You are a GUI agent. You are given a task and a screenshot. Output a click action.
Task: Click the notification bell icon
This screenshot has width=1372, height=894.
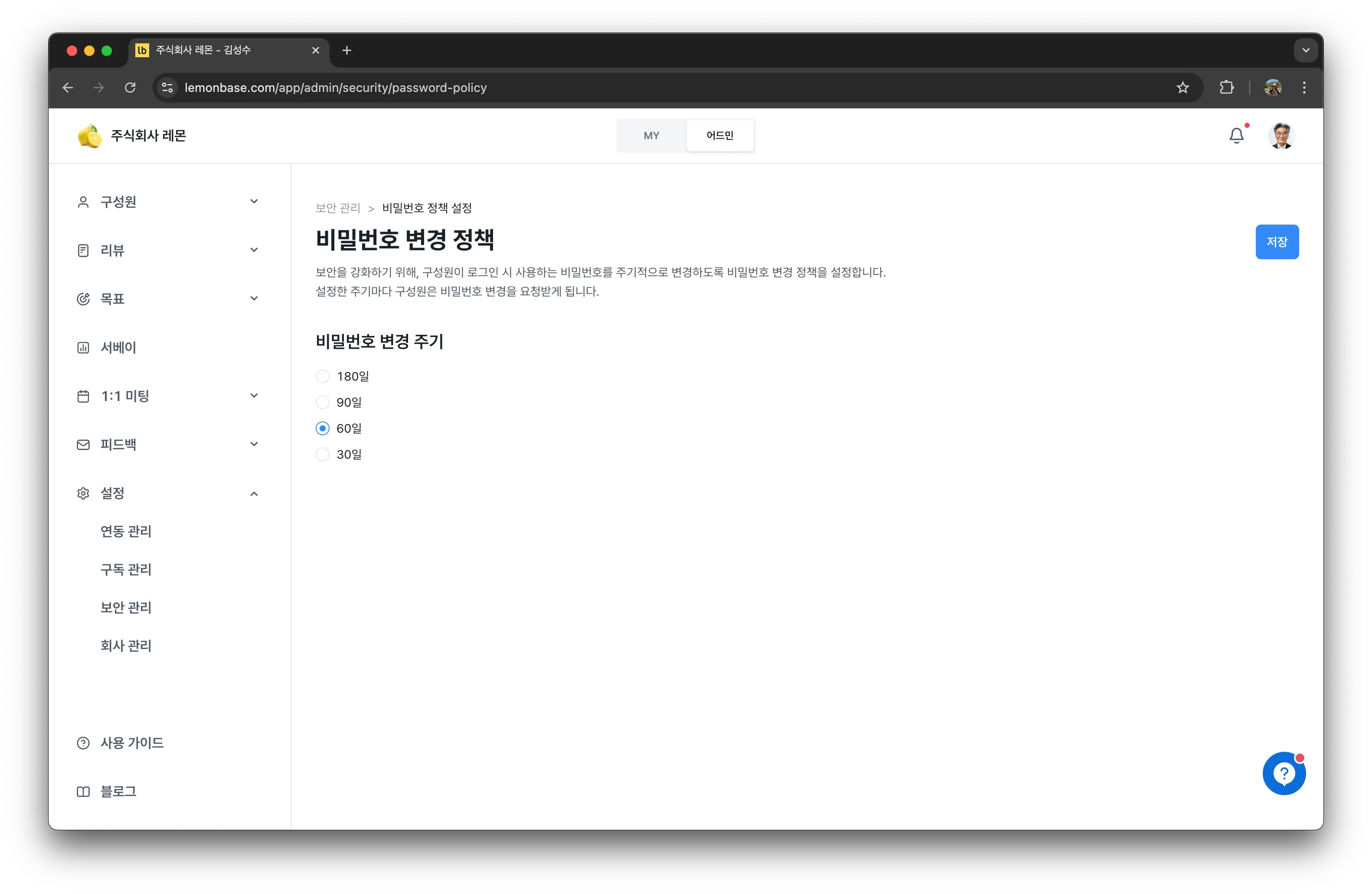1236,135
